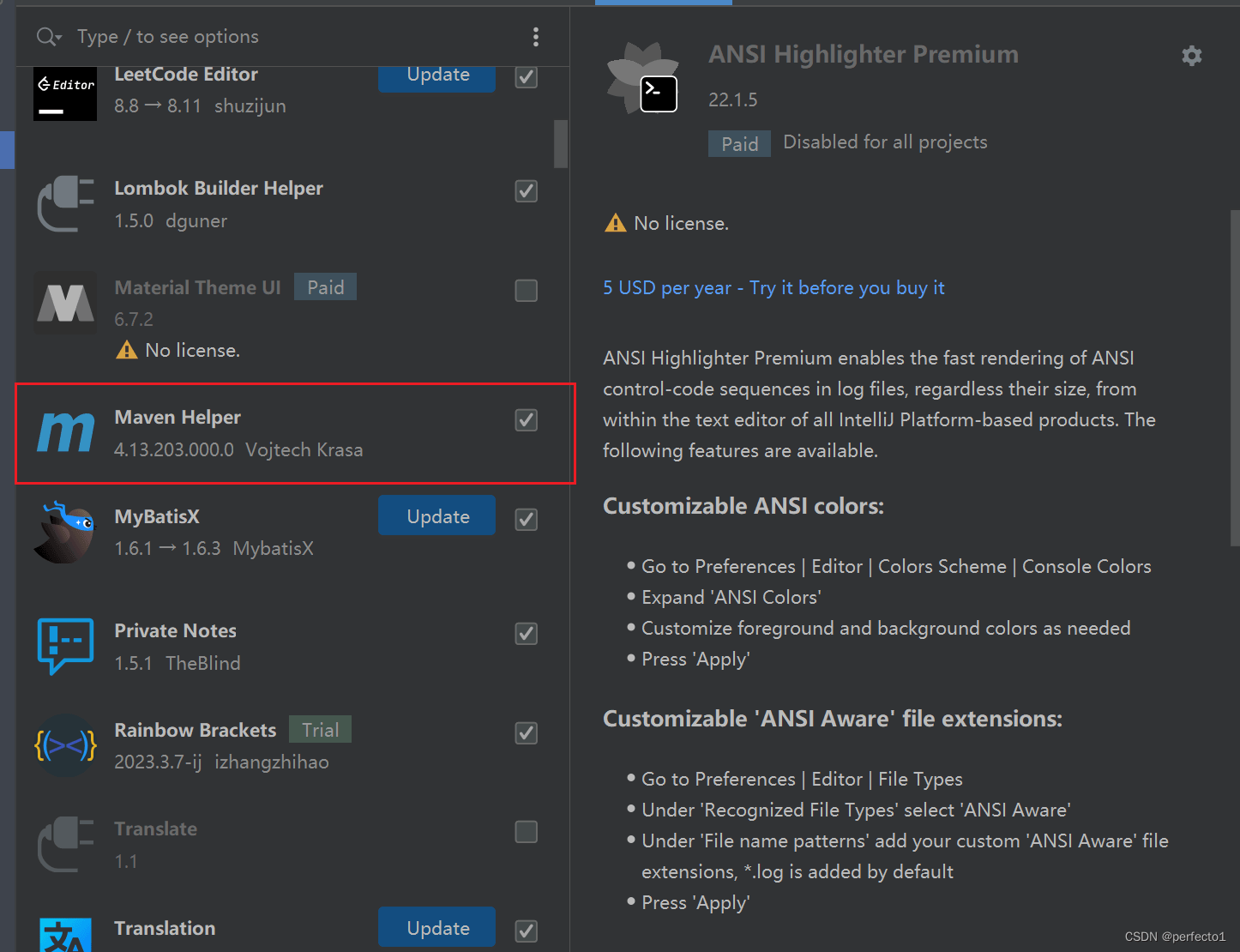This screenshot has width=1240, height=952.
Task: Click the plugin list scrollbar thumb
Action: (x=561, y=143)
